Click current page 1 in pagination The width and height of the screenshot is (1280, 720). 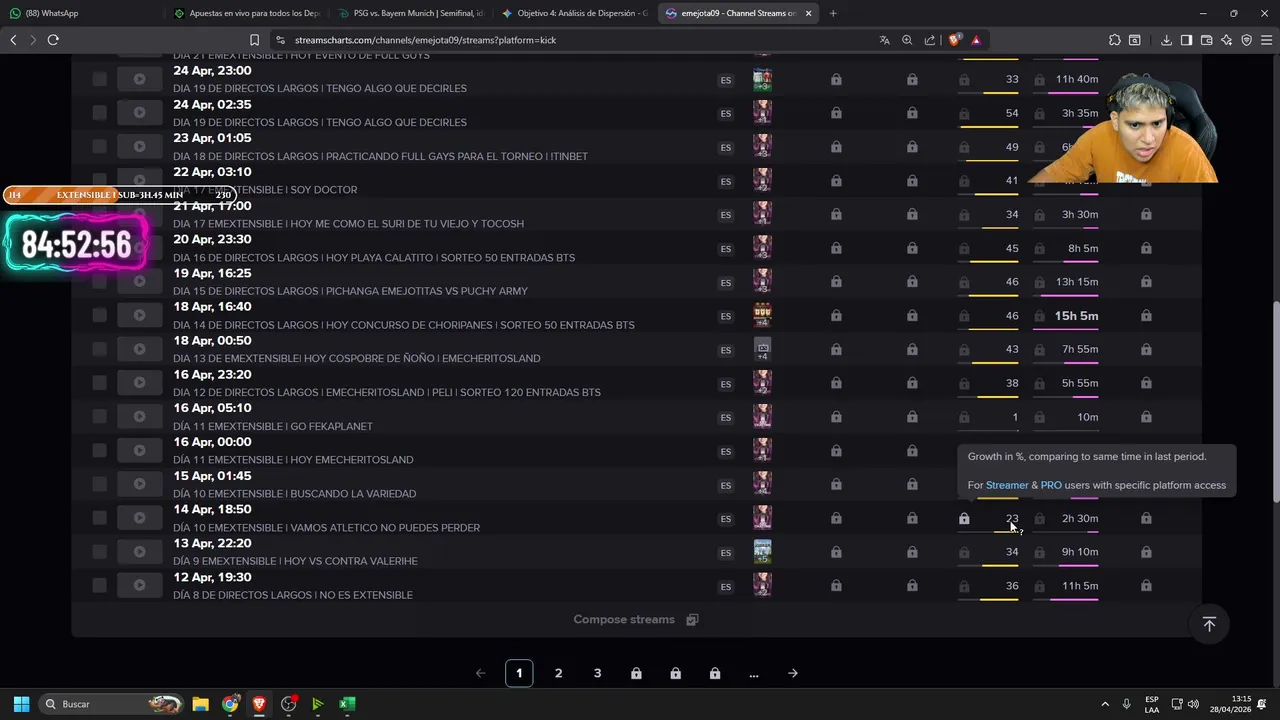[x=519, y=673]
